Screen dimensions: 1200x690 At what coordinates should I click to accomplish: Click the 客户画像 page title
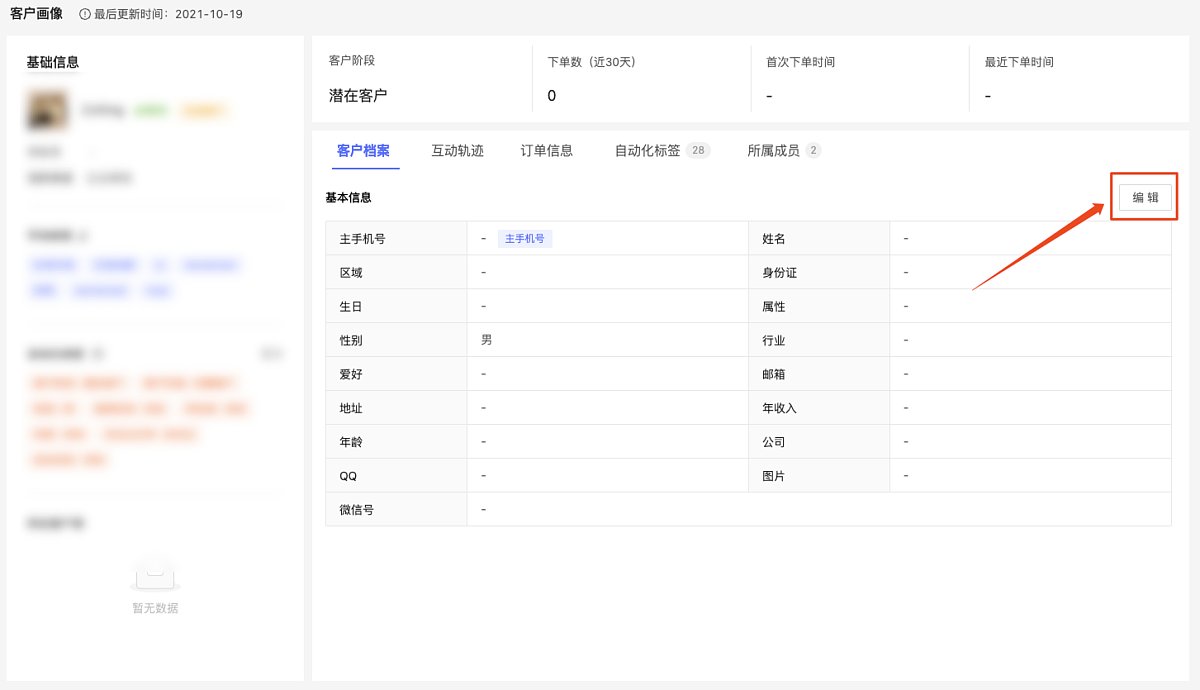(37, 14)
